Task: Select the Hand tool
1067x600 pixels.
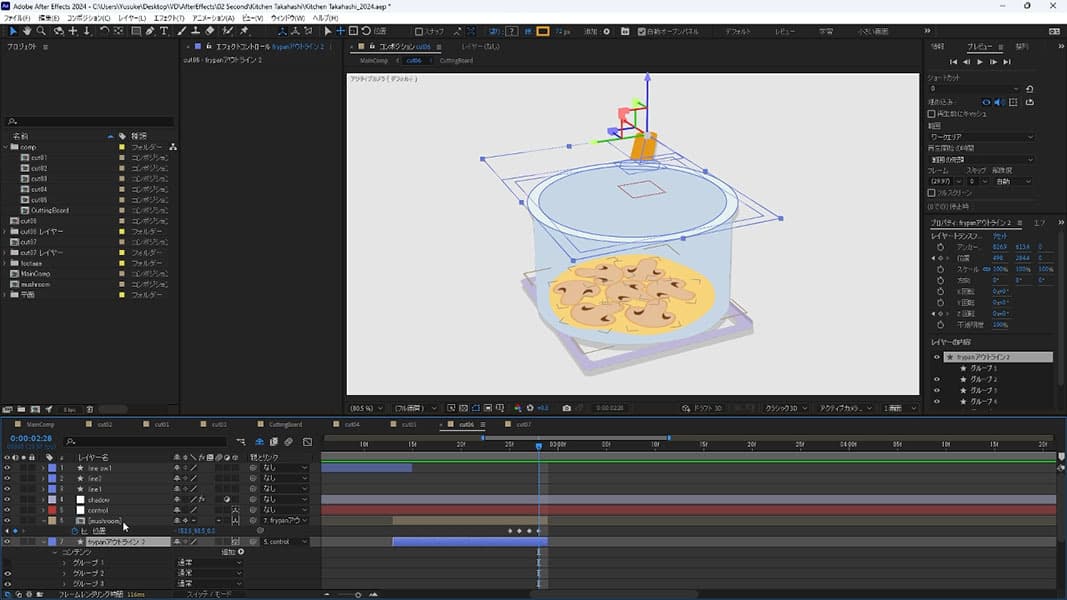Action: pos(28,31)
